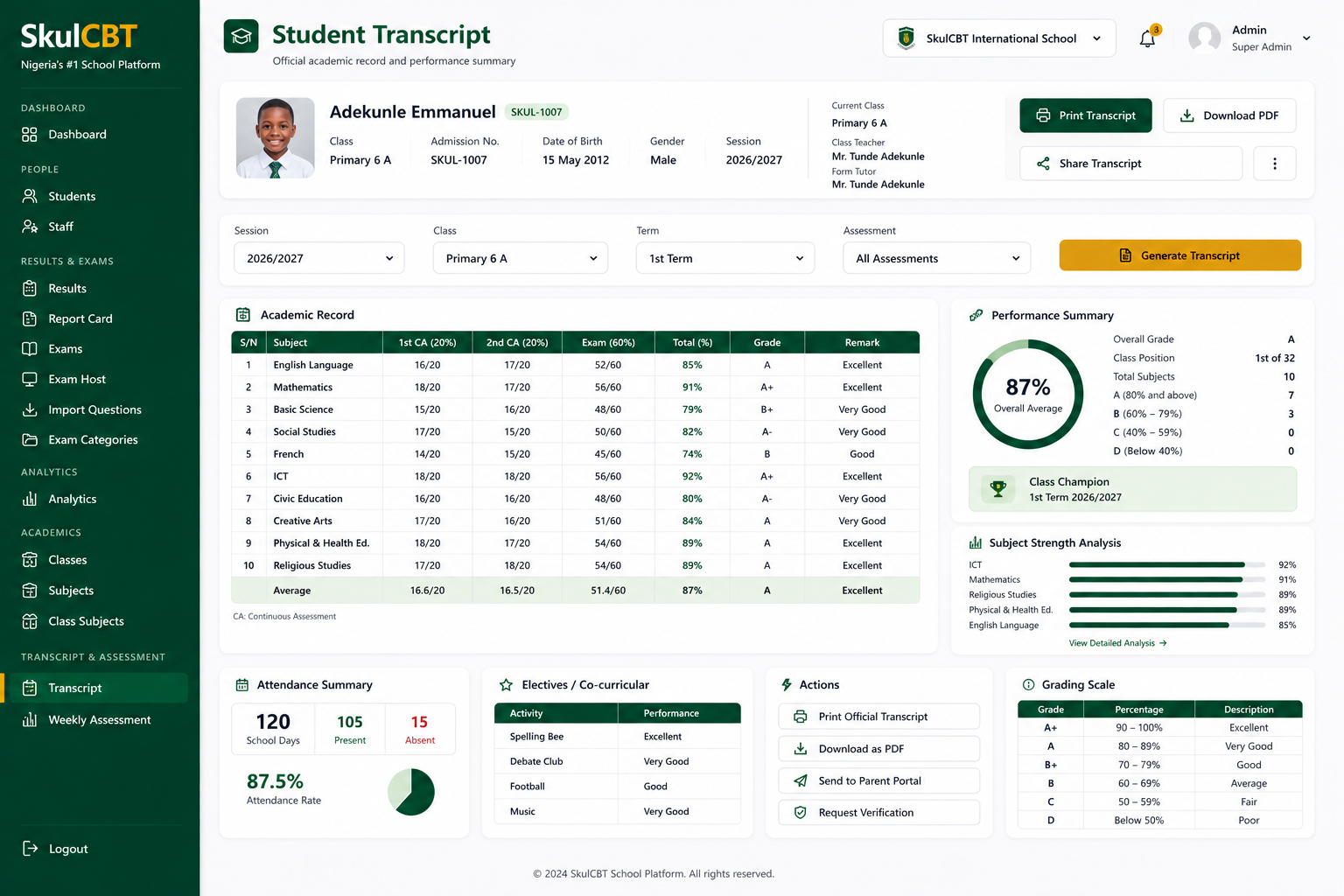Click the Class Champion trophy icon

(998, 489)
